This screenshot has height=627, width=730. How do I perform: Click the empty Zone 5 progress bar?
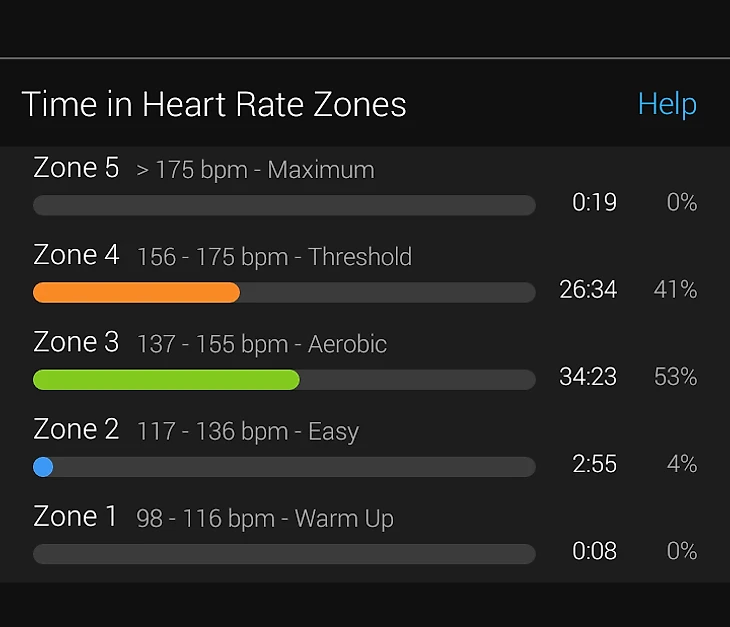click(x=284, y=205)
